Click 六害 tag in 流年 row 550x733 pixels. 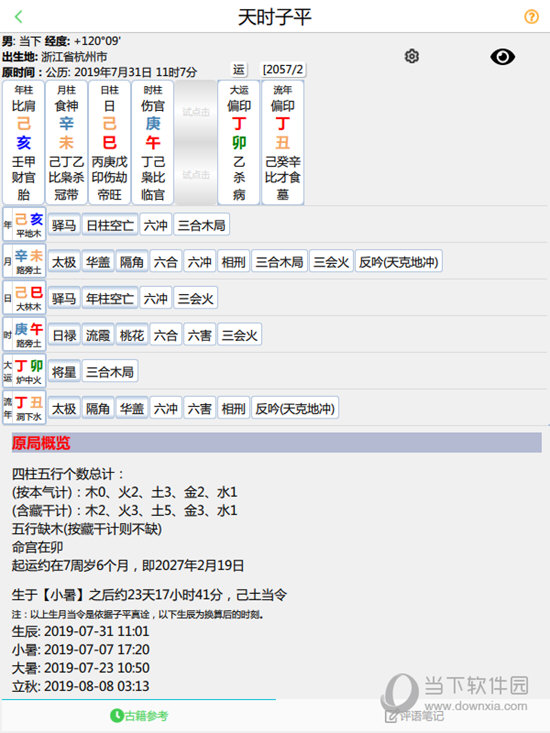click(x=200, y=408)
